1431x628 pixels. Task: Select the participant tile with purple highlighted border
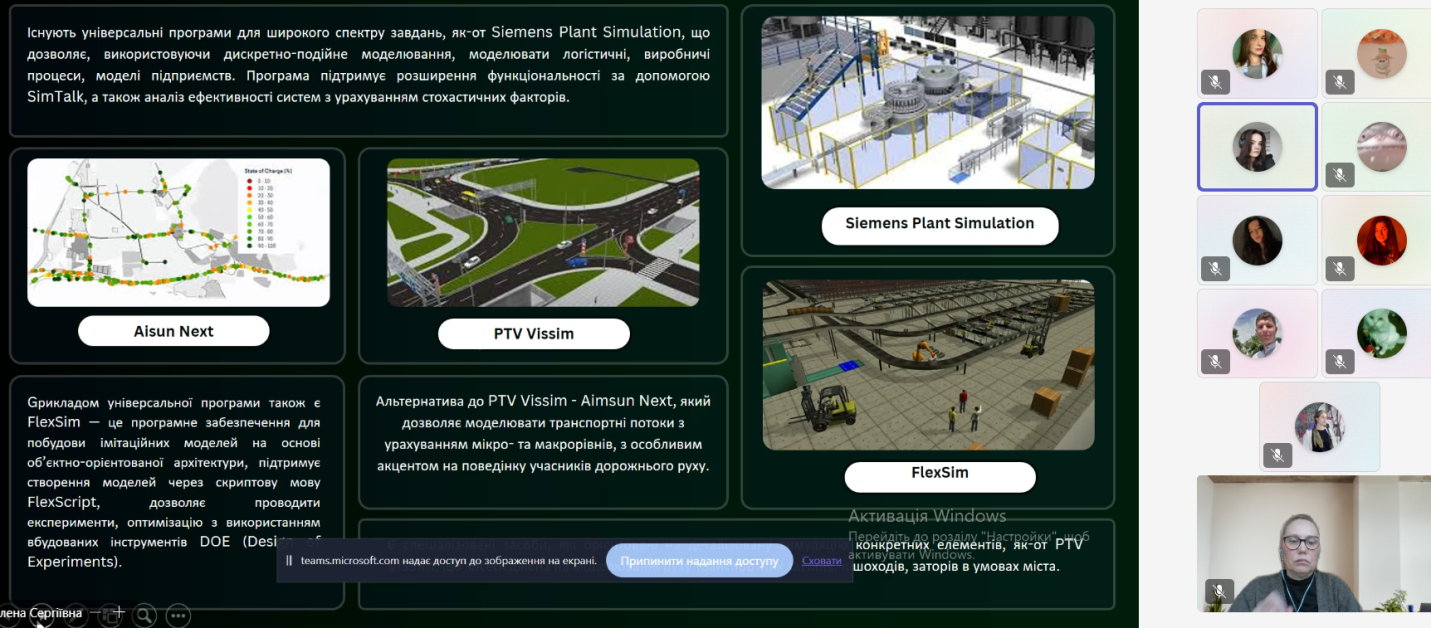pyautogui.click(x=1257, y=146)
